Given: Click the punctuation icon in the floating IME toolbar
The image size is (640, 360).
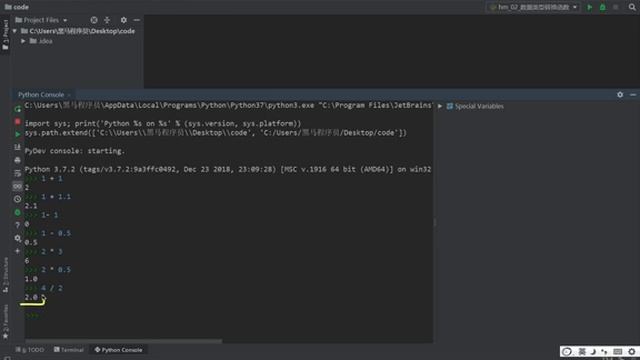Looking at the screenshot, I should [604, 351].
